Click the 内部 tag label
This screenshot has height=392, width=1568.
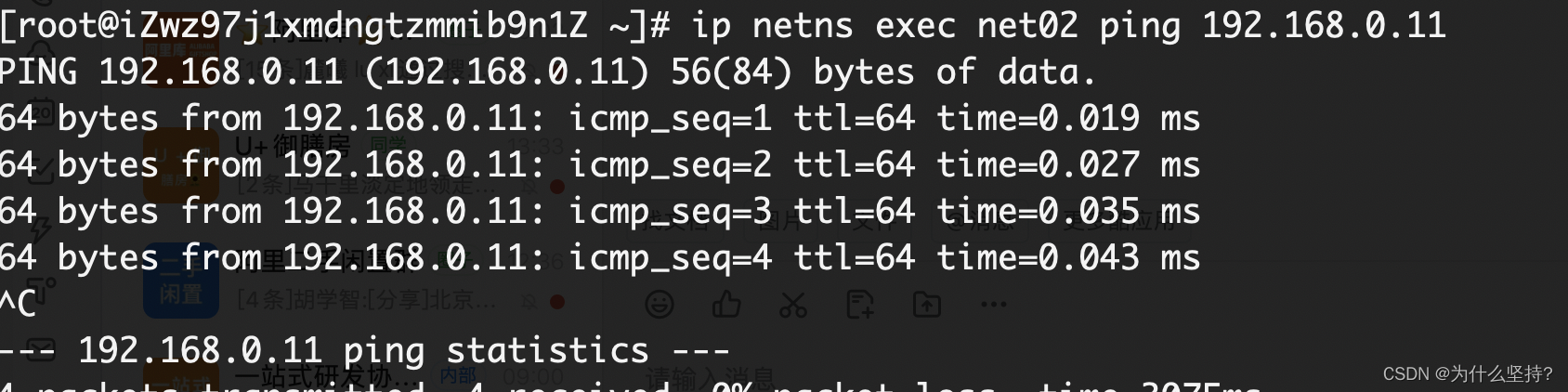click(458, 376)
